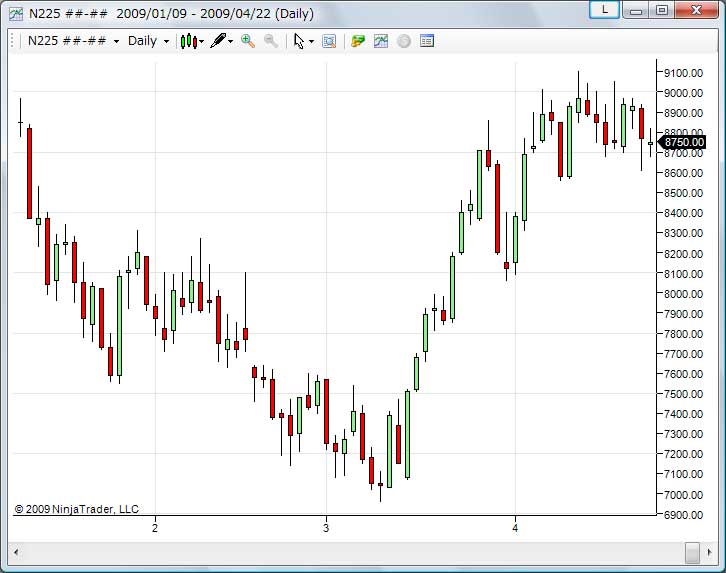Minimize the chart window
Screen dimensions: 726x573
coord(636,10)
